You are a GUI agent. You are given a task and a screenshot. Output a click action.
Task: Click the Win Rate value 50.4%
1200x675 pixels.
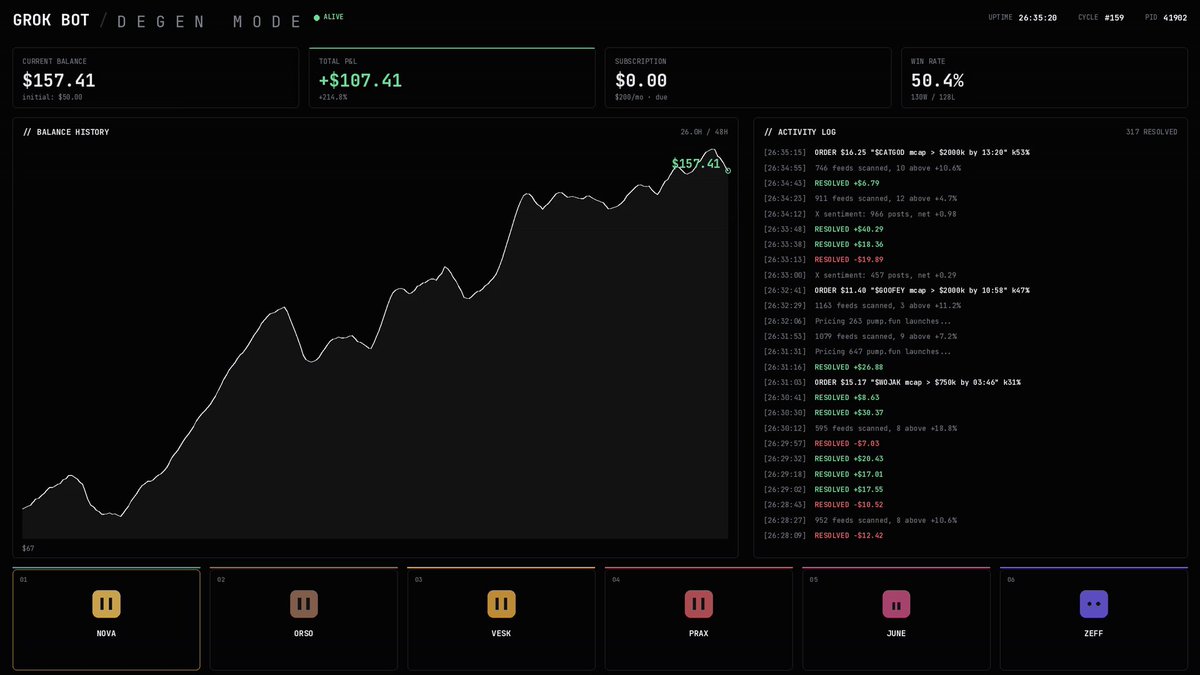[x=937, y=80]
